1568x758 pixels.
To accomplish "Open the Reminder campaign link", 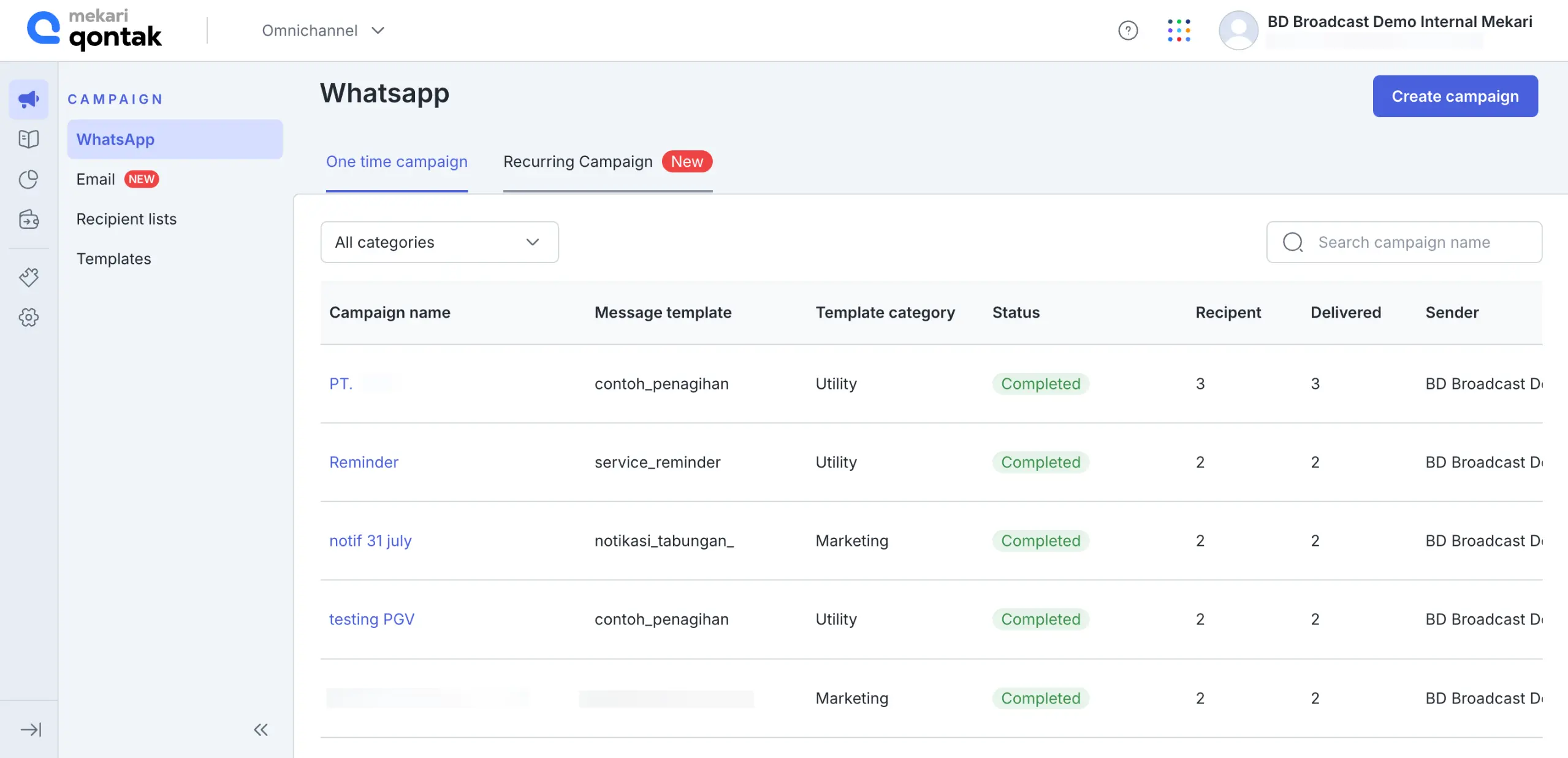I will [x=363, y=462].
